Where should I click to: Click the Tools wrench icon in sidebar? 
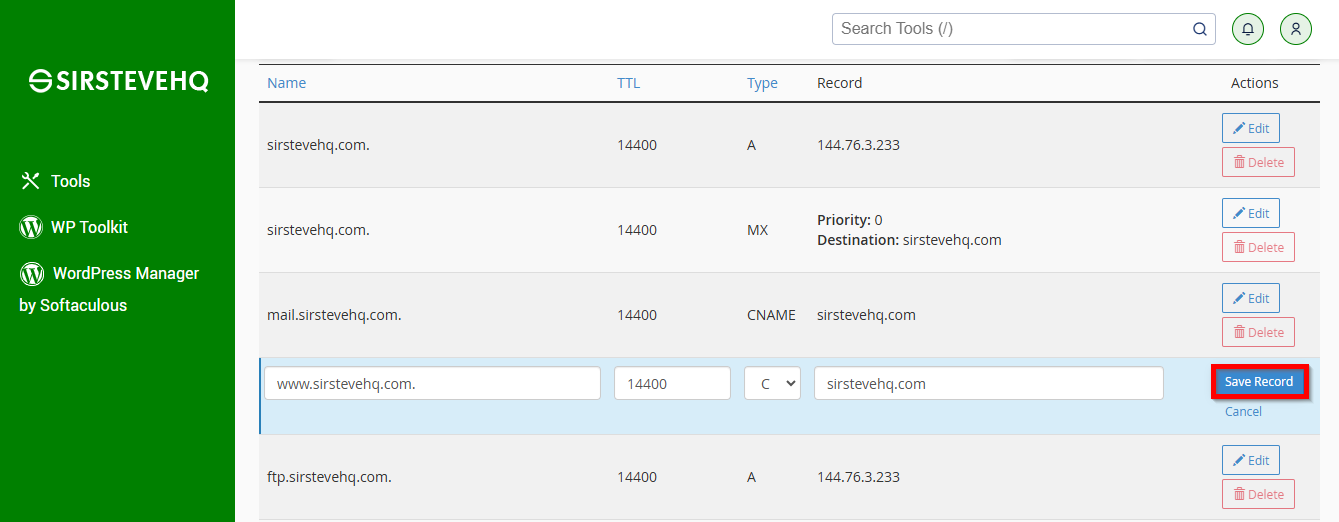pyautogui.click(x=30, y=181)
